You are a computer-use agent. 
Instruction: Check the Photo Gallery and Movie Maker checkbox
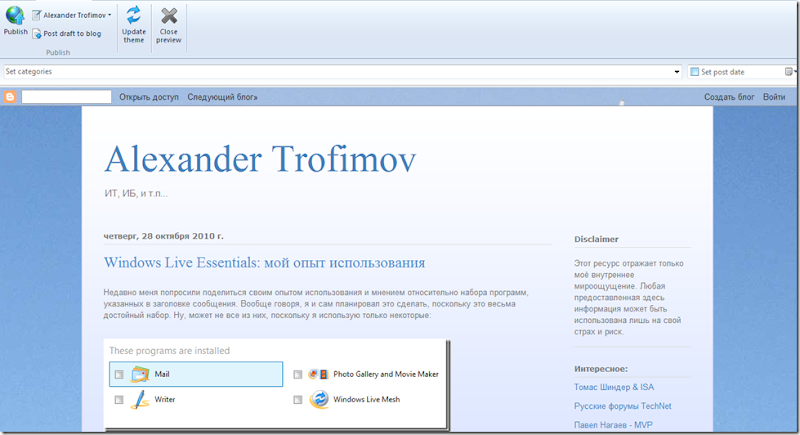coord(297,374)
